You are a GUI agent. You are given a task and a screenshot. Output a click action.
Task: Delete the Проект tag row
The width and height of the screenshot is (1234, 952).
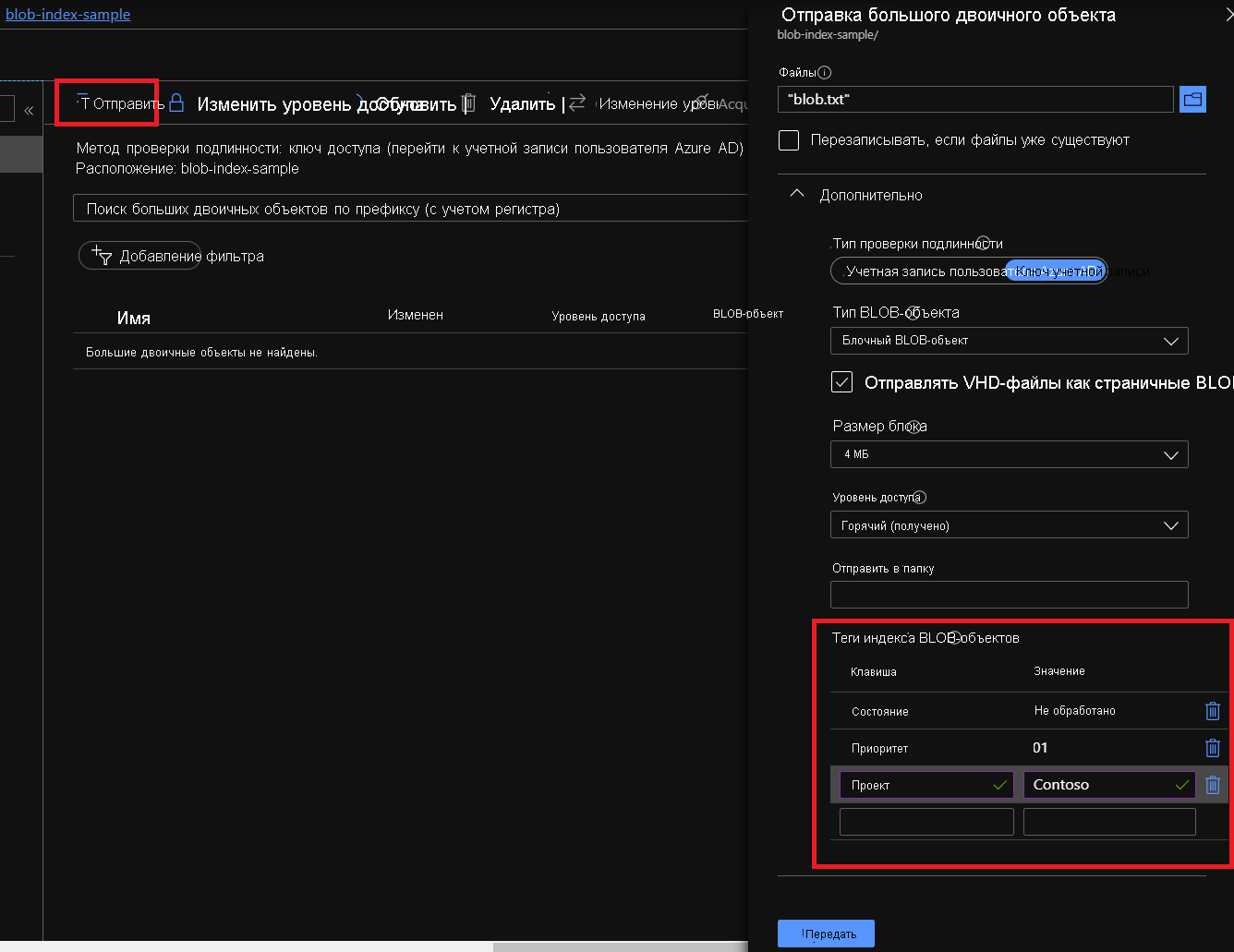[x=1213, y=785]
